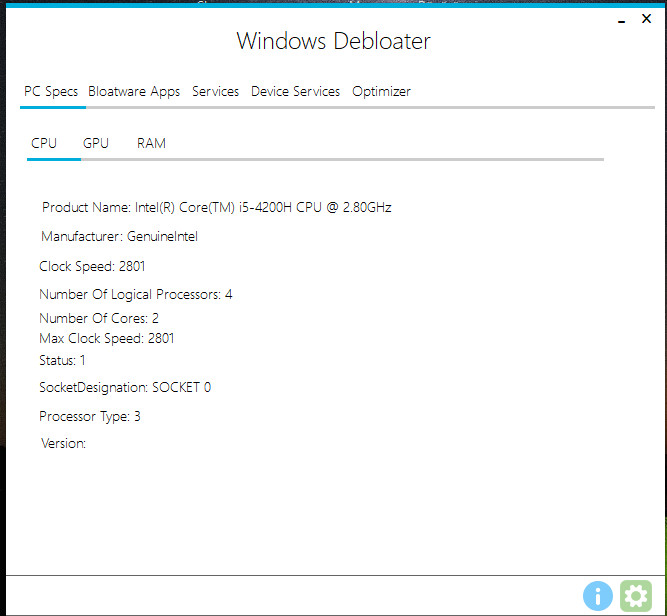This screenshot has height=616, width=667.
Task: Select the Max Clock Speed: 2801 text
Action: tap(106, 339)
